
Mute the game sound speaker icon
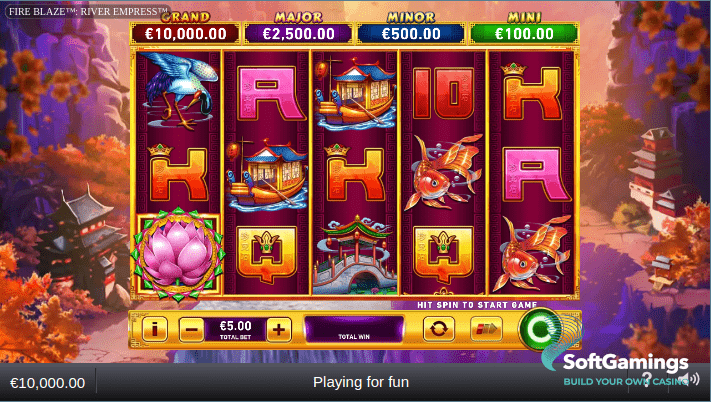[689, 379]
